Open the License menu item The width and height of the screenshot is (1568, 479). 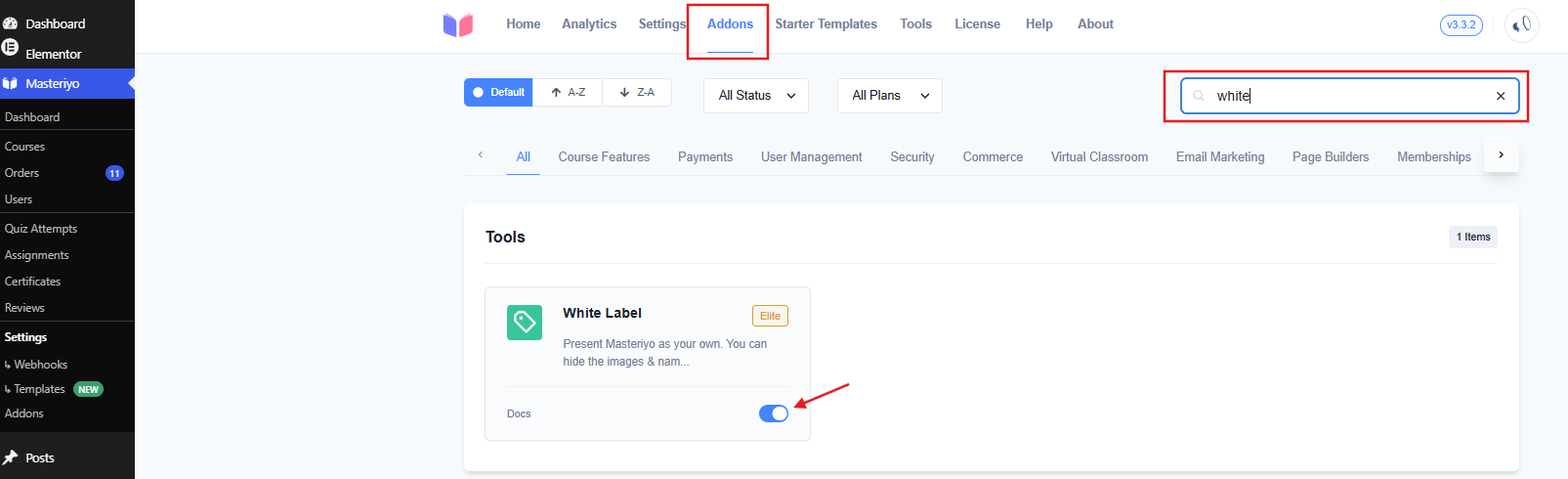(977, 24)
